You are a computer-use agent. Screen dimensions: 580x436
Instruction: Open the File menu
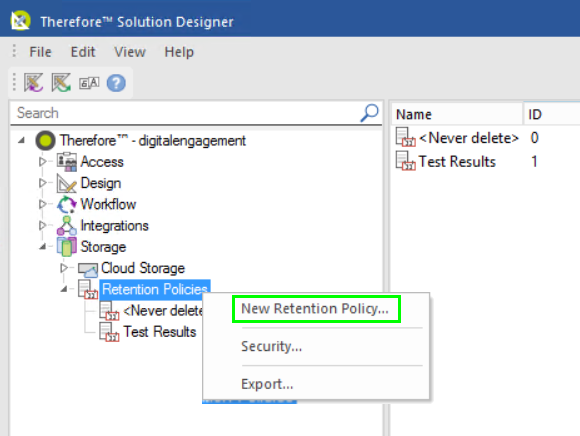[40, 52]
